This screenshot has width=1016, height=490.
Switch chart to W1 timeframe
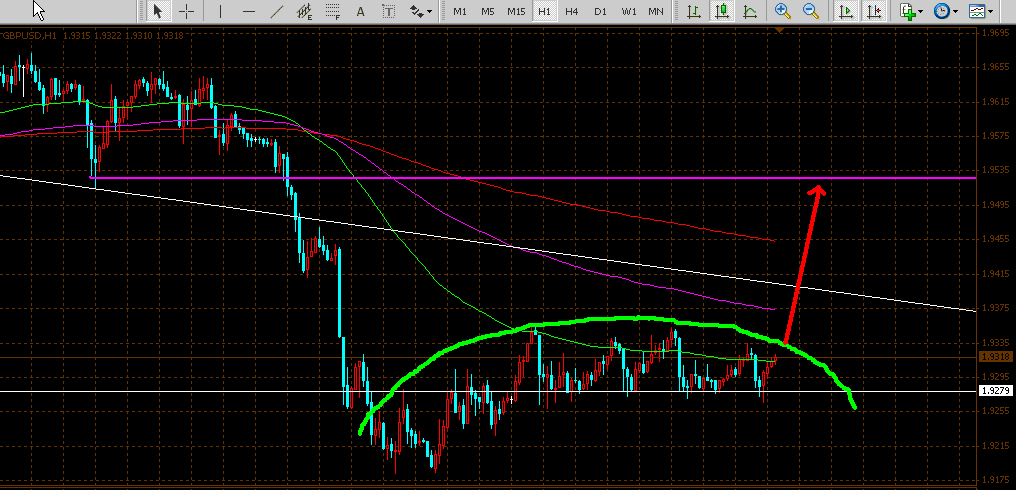tap(629, 11)
